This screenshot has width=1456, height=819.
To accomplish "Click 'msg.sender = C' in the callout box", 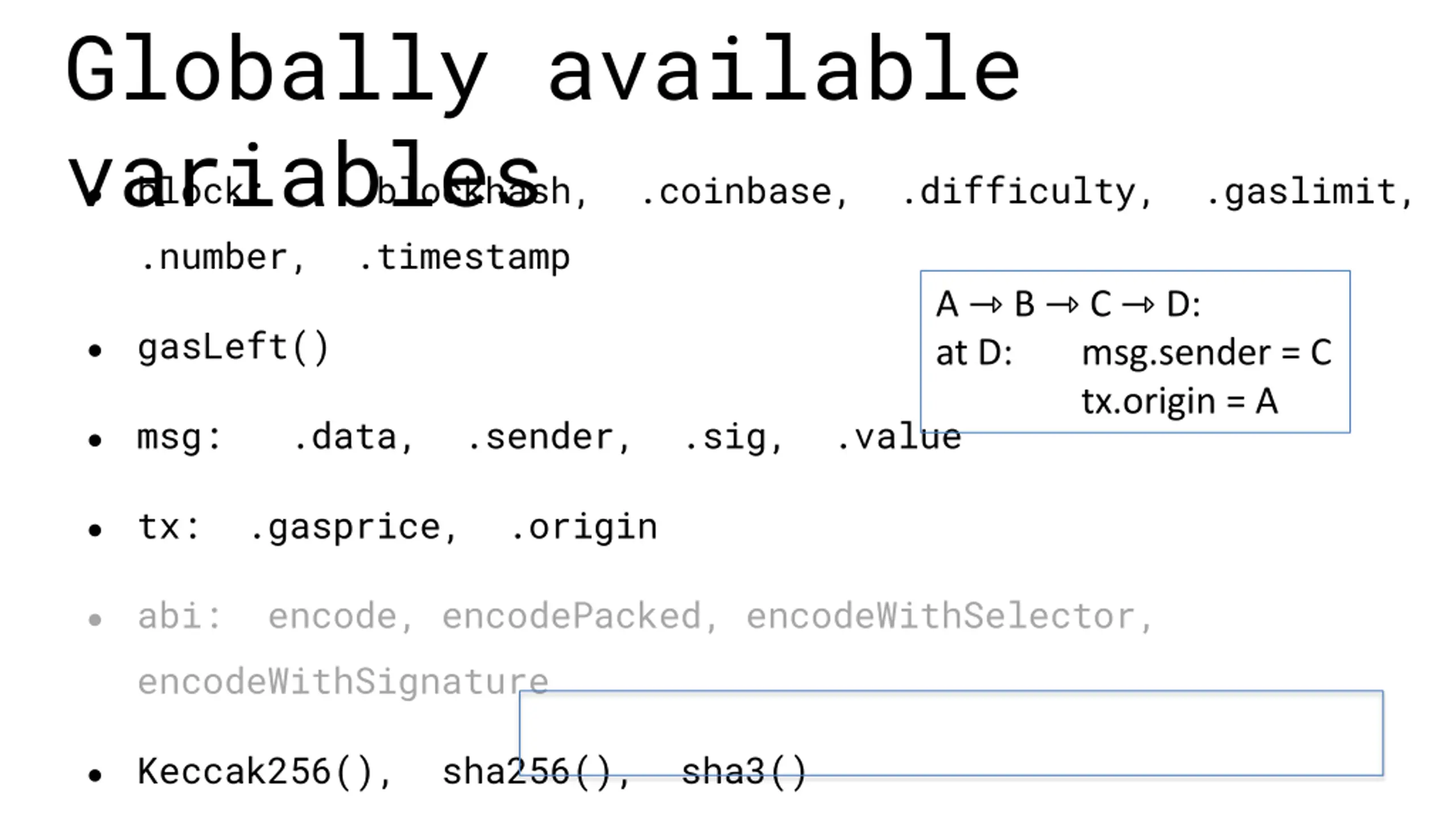I will click(1207, 353).
